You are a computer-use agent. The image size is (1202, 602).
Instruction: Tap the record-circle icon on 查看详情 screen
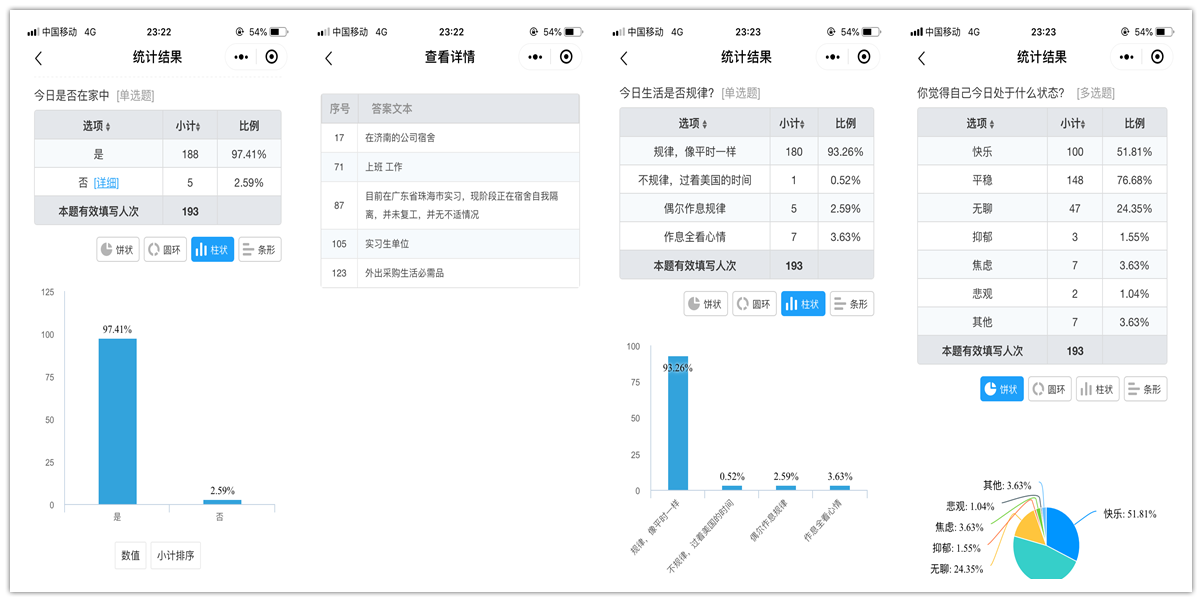tap(567, 57)
